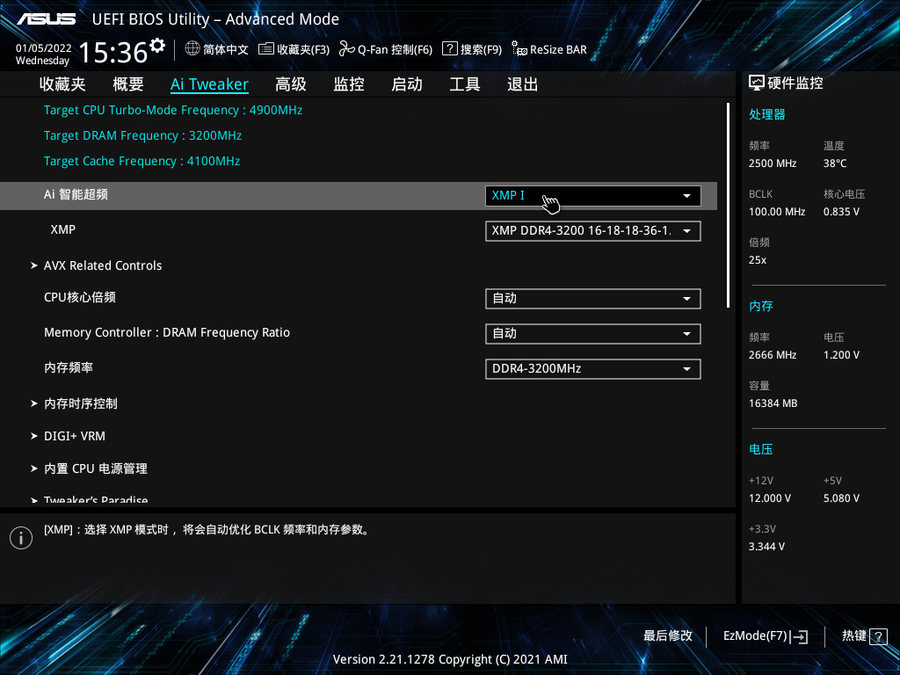
Task: Click the settings gear icon beside the clock
Action: (157, 47)
